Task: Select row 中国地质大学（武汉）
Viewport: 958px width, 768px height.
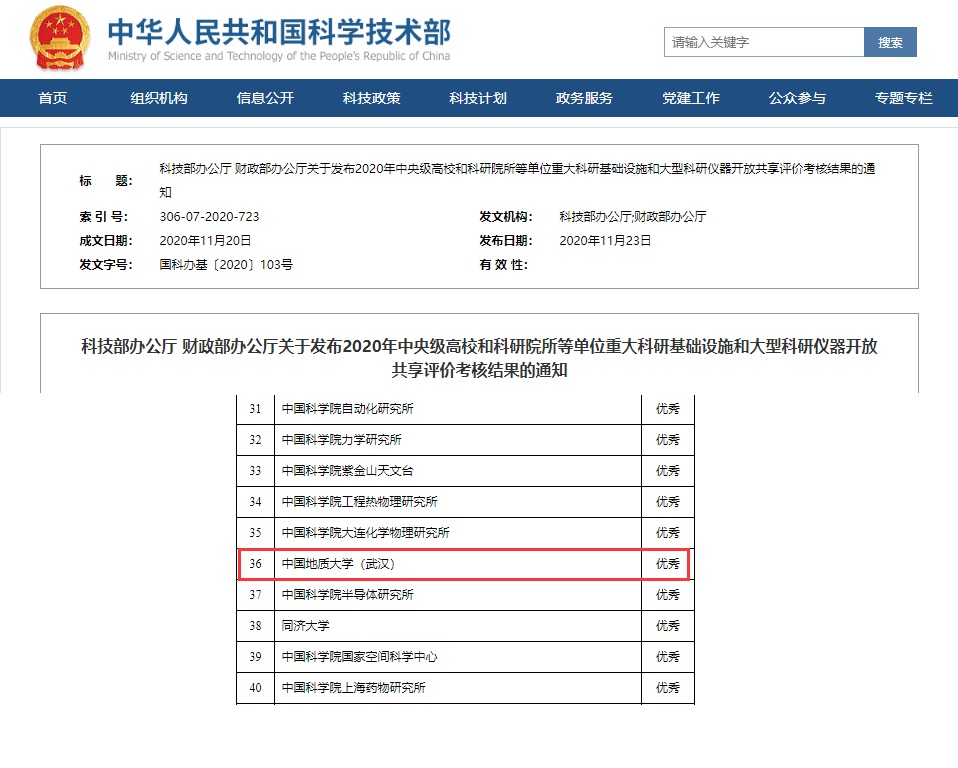Action: coord(466,564)
